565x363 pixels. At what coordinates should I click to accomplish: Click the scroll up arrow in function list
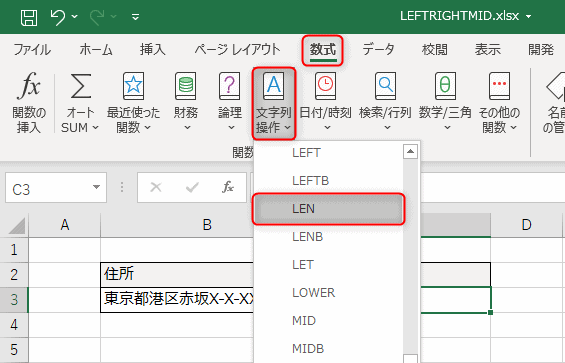point(410,151)
